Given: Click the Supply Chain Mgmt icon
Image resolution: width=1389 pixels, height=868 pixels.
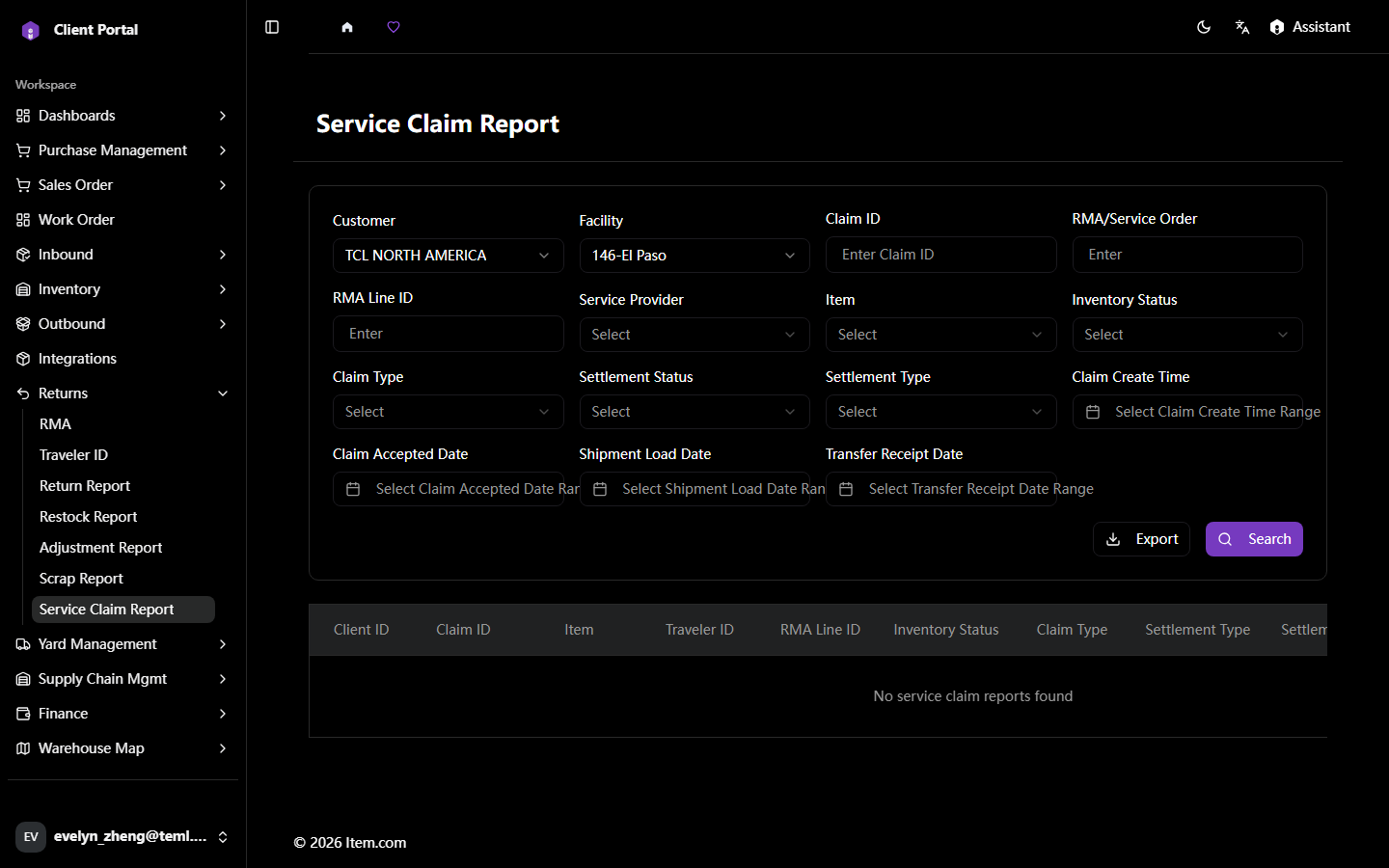Looking at the screenshot, I should point(23,679).
